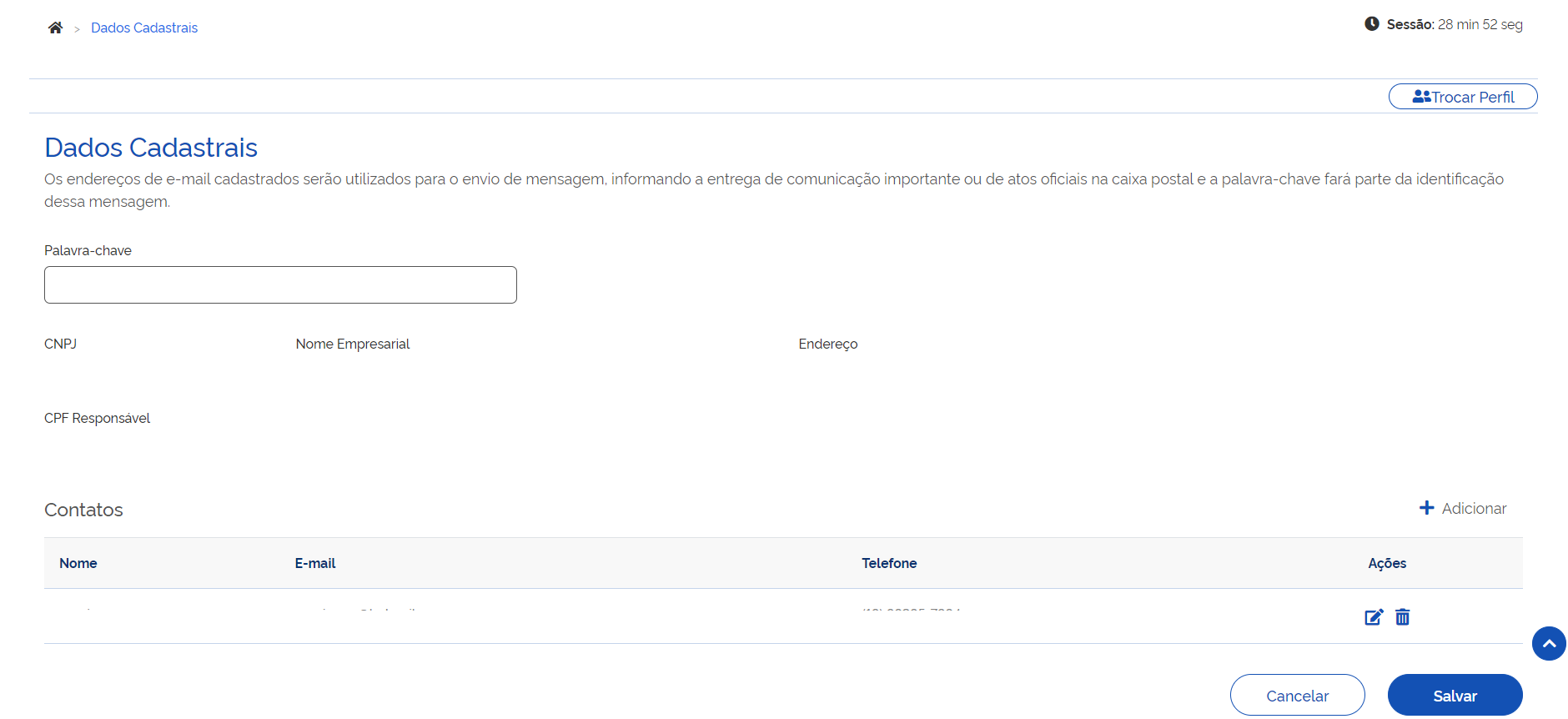Focus the Palavra-chave input field

point(280,284)
